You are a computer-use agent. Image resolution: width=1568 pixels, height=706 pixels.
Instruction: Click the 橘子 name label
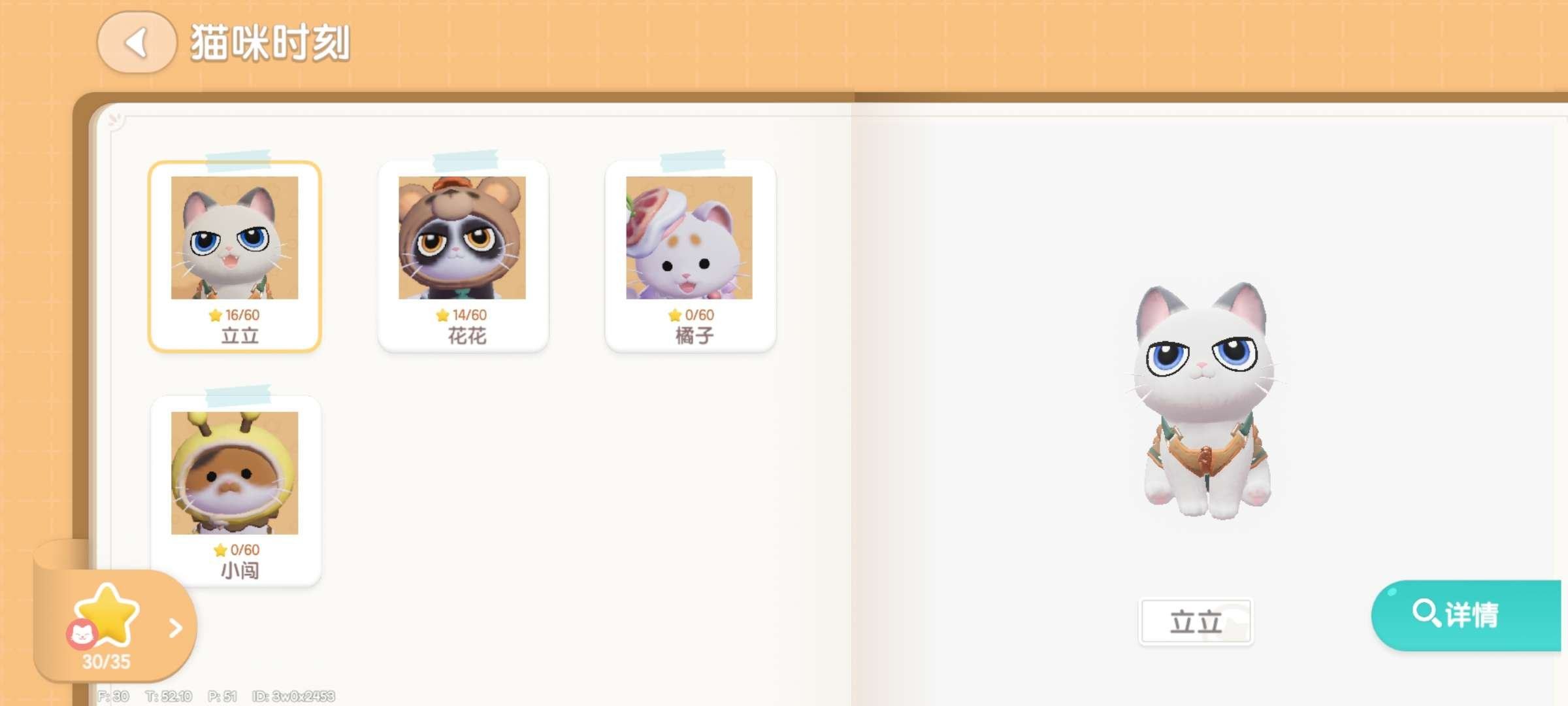tap(694, 336)
